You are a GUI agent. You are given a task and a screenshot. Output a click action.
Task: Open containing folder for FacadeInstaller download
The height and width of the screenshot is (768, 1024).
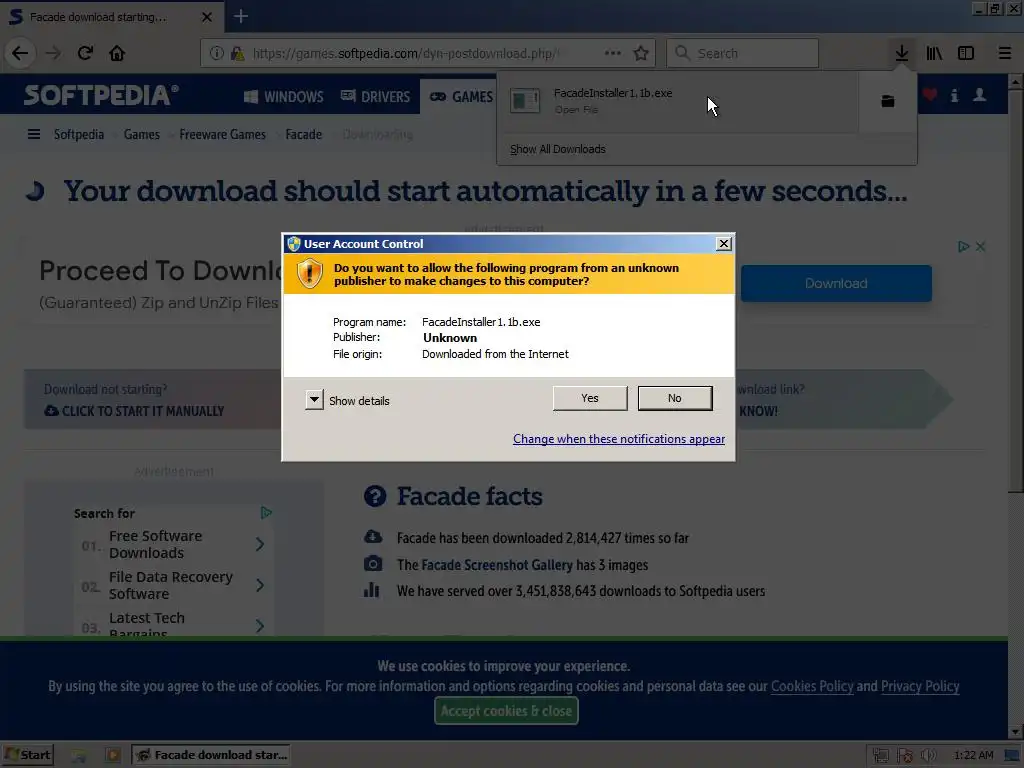pos(888,101)
